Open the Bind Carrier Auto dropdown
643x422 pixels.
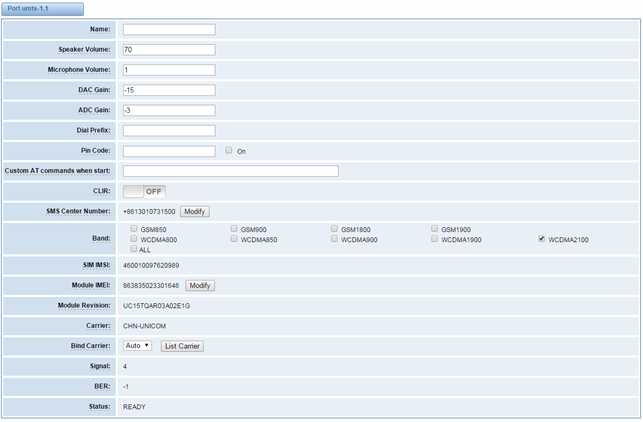click(x=137, y=346)
